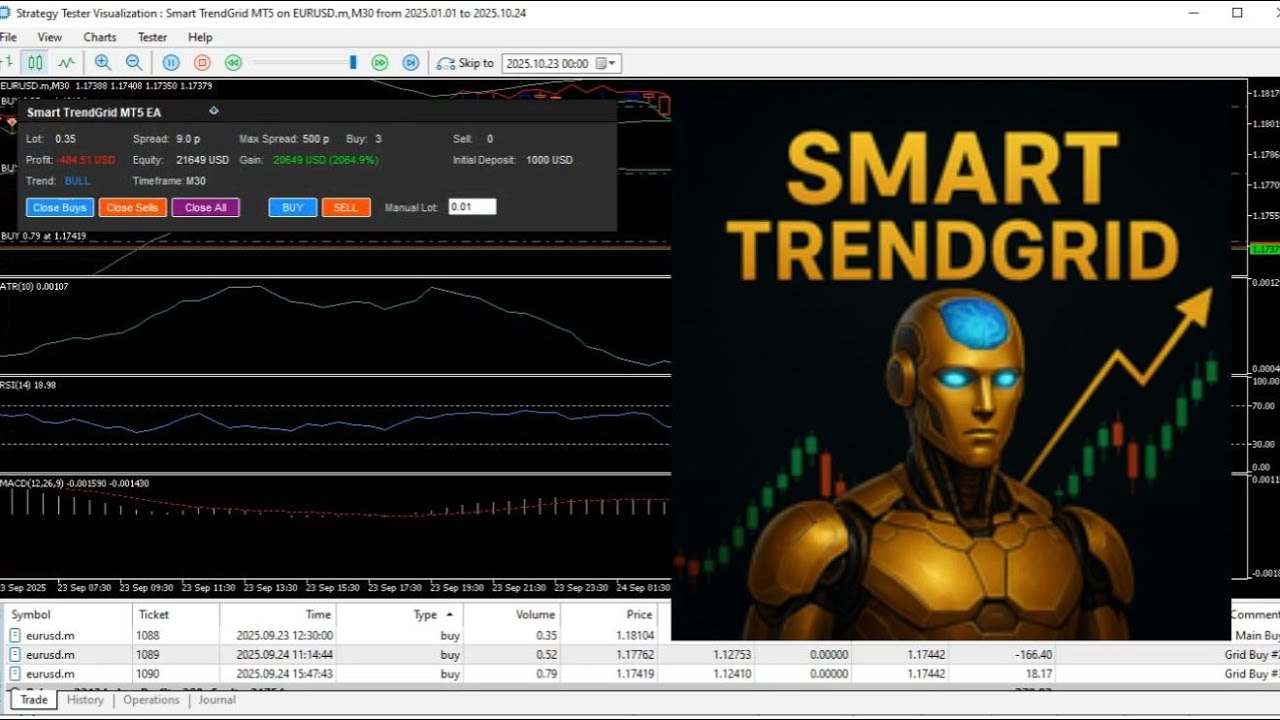
Task: Open the File menu
Action: coord(8,37)
